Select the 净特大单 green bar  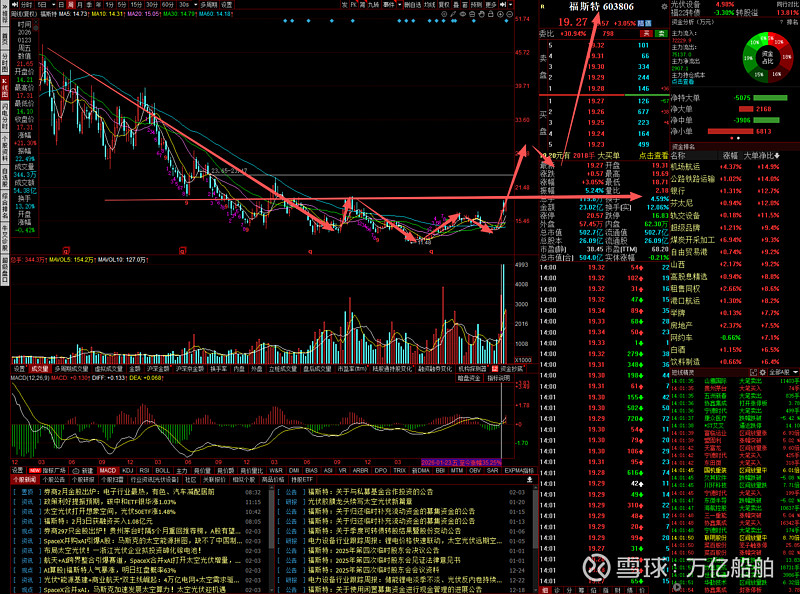tap(770, 97)
